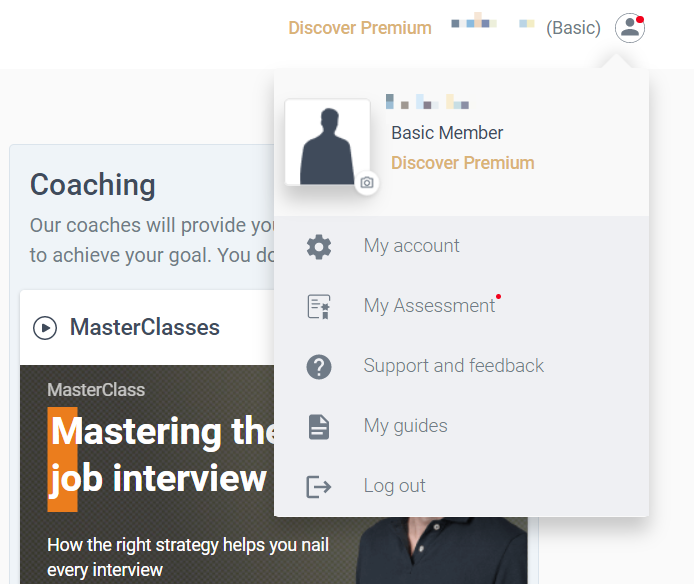Click the exit arrow icon beside Log out
694x584 pixels.
(x=319, y=487)
